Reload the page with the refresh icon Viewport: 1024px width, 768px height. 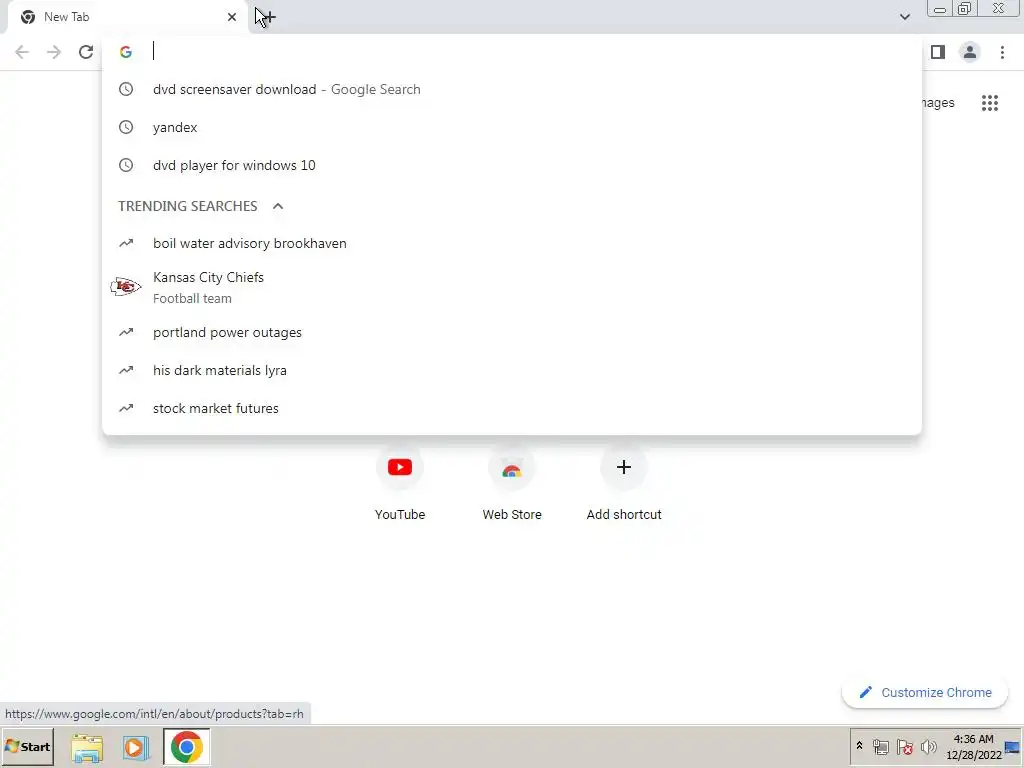[x=86, y=52]
